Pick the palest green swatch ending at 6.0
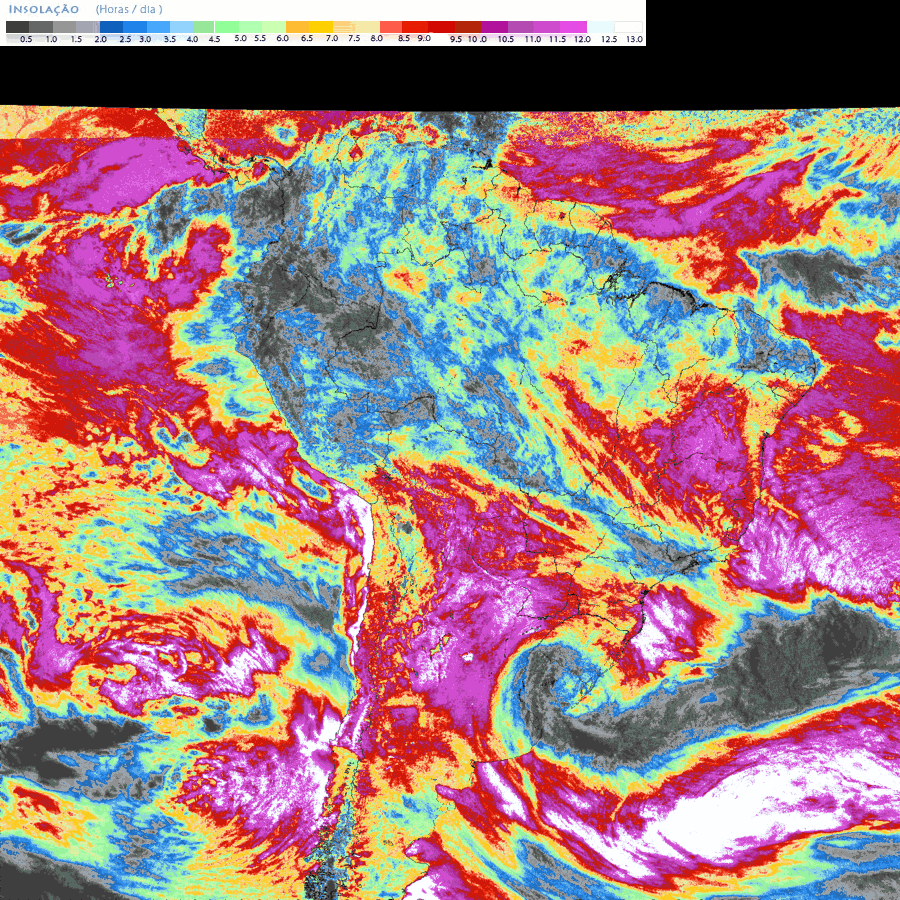The height and width of the screenshot is (900, 900). [x=274, y=27]
